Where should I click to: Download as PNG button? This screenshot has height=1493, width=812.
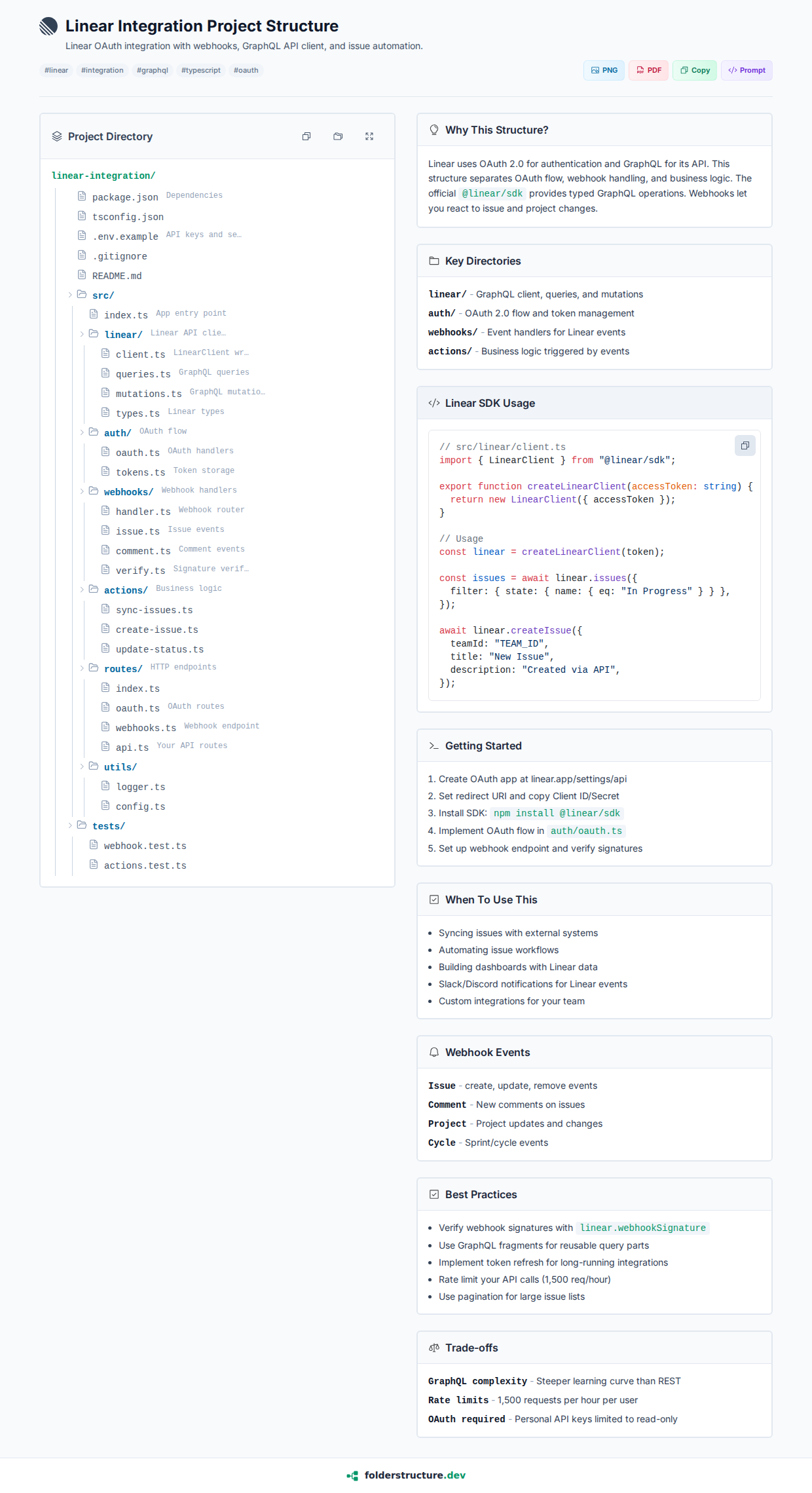point(604,70)
